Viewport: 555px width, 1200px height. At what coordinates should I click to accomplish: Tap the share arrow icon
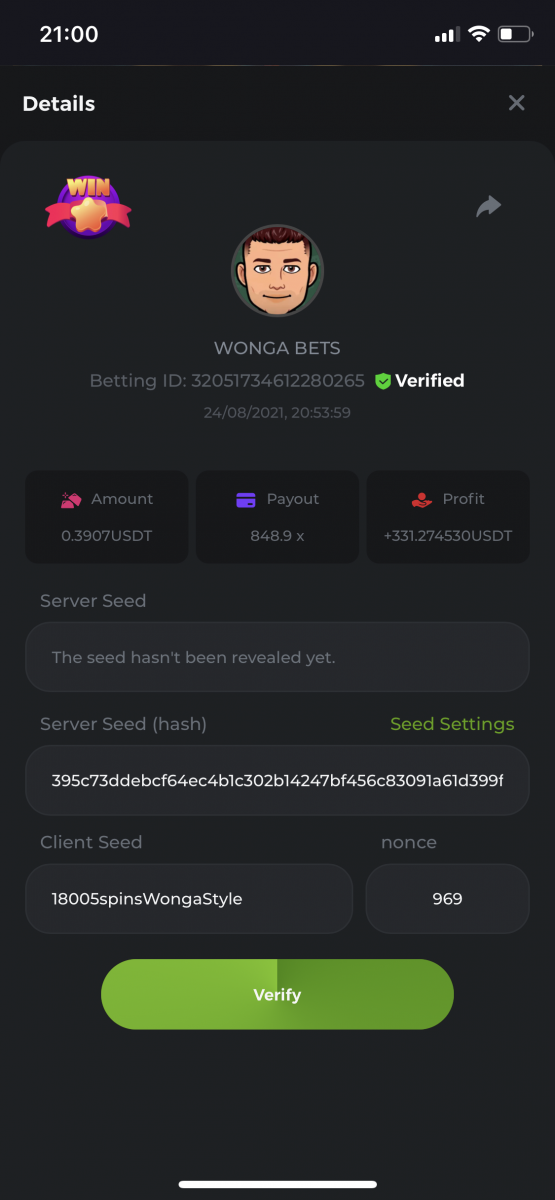(488, 206)
